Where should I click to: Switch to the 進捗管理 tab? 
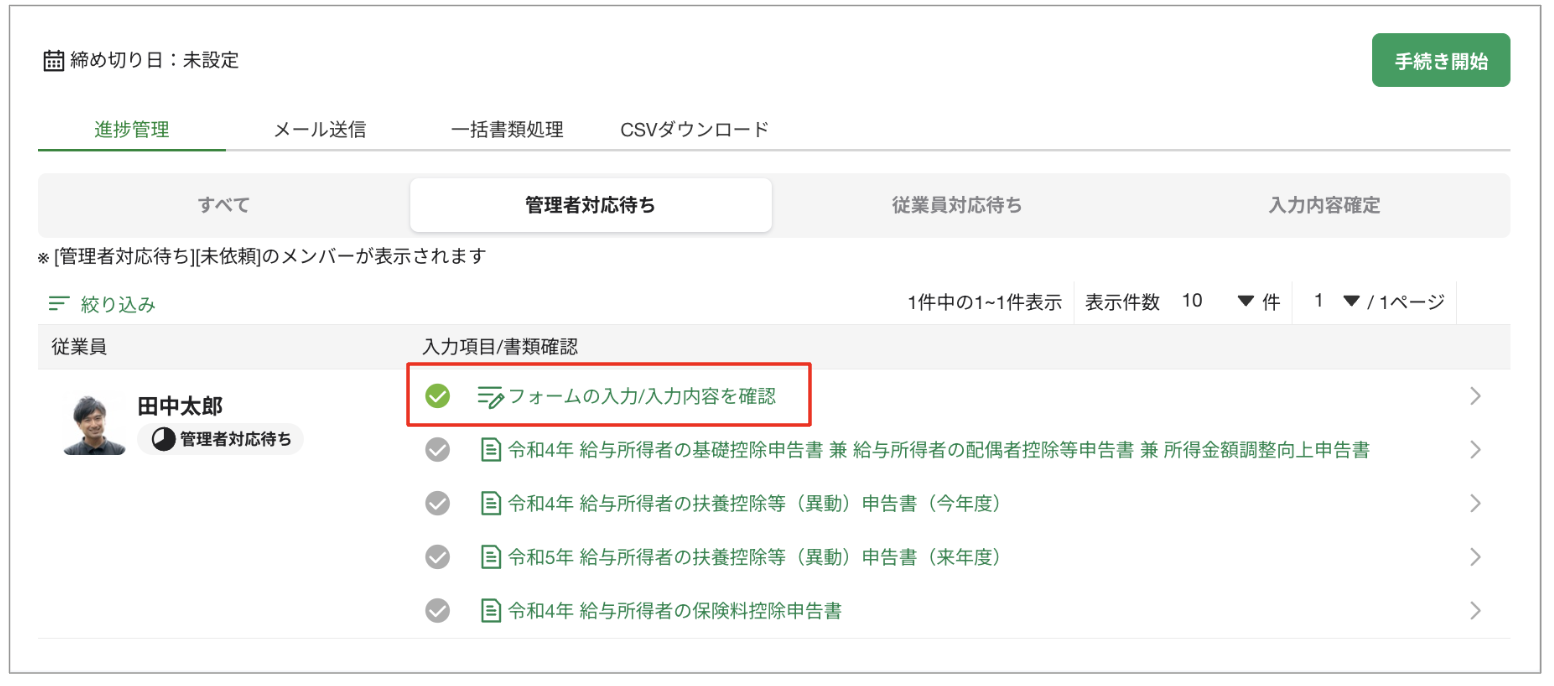point(132,129)
